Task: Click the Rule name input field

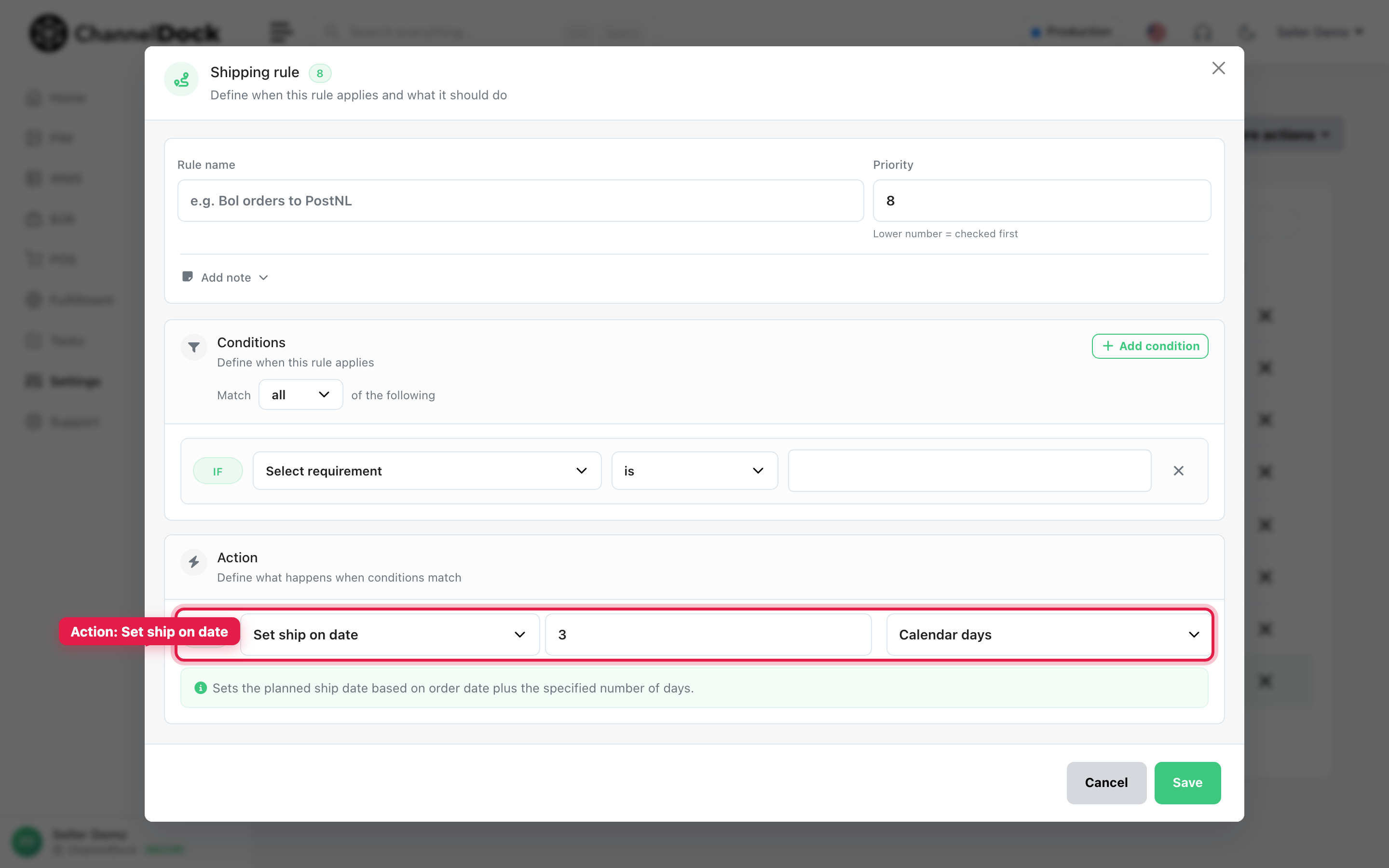Action: tap(520, 200)
